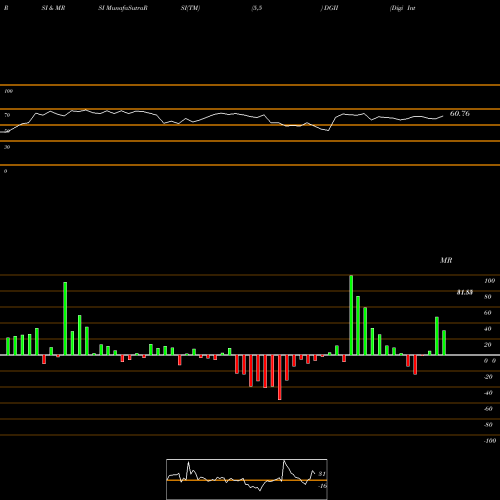
Task: Click the 'SI MunafaSutraR' header text
Action: point(123,8)
